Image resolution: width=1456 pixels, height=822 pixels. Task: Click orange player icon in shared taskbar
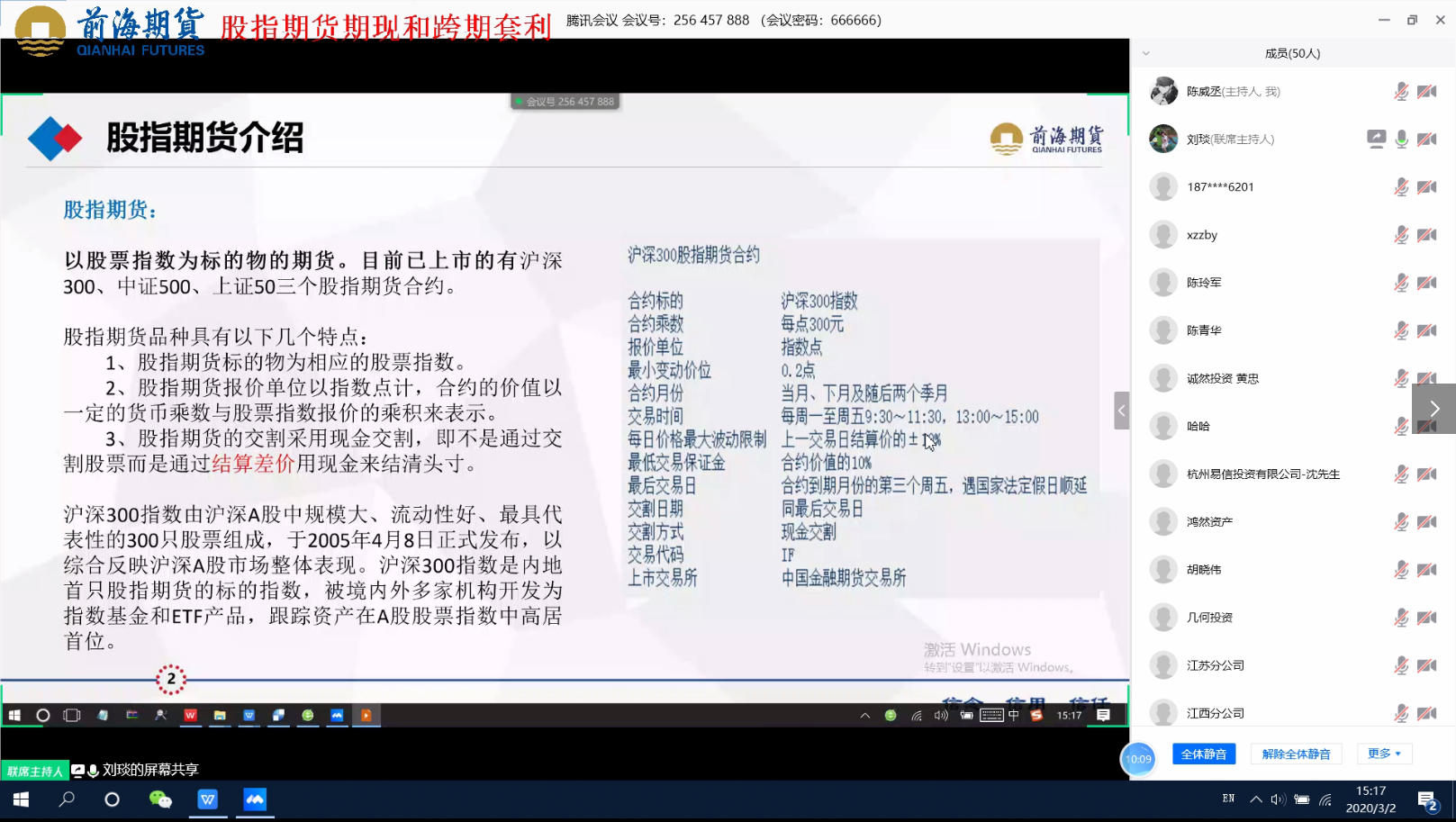366,716
